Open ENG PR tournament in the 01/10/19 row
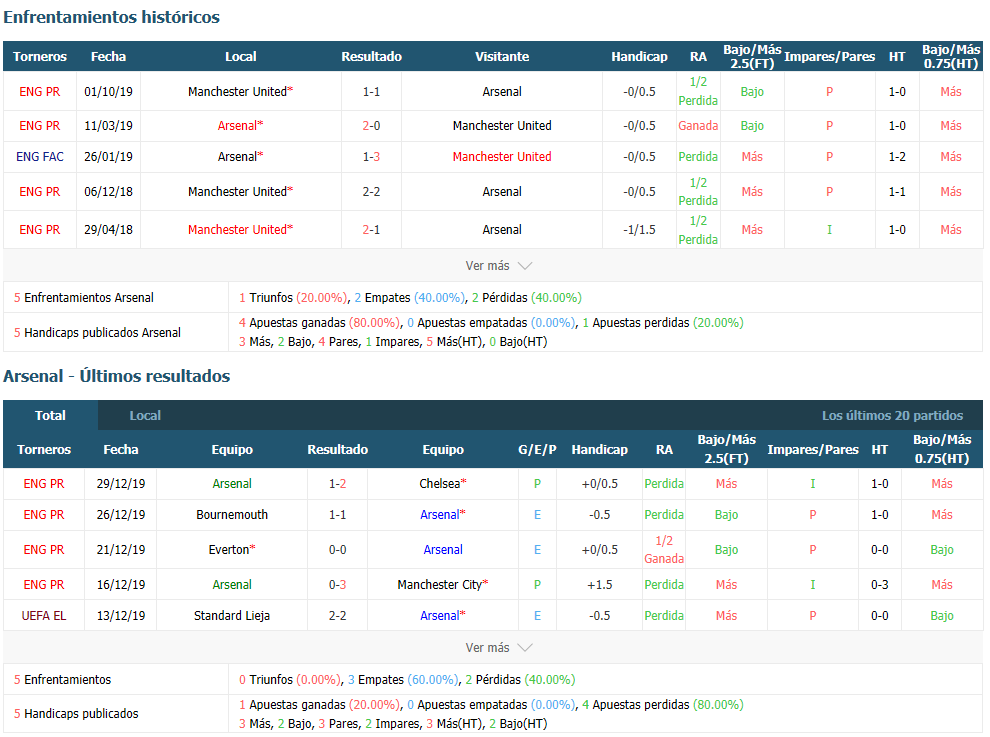The image size is (990, 737). (x=40, y=92)
